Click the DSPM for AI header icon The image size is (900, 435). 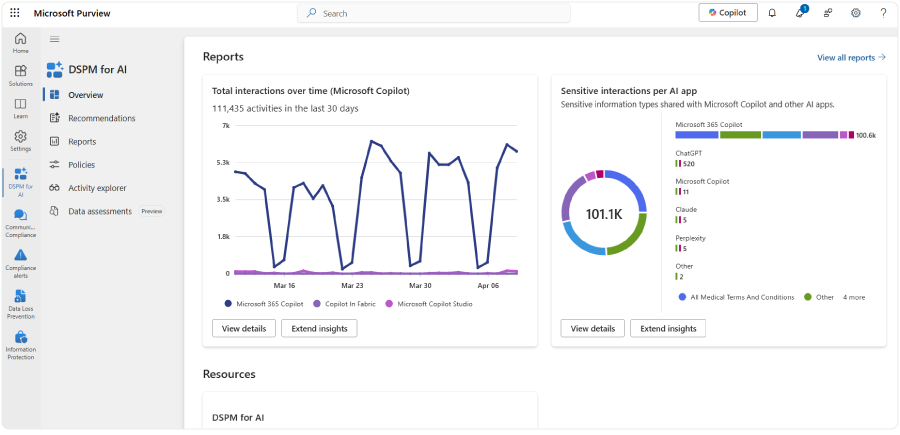tap(55, 69)
